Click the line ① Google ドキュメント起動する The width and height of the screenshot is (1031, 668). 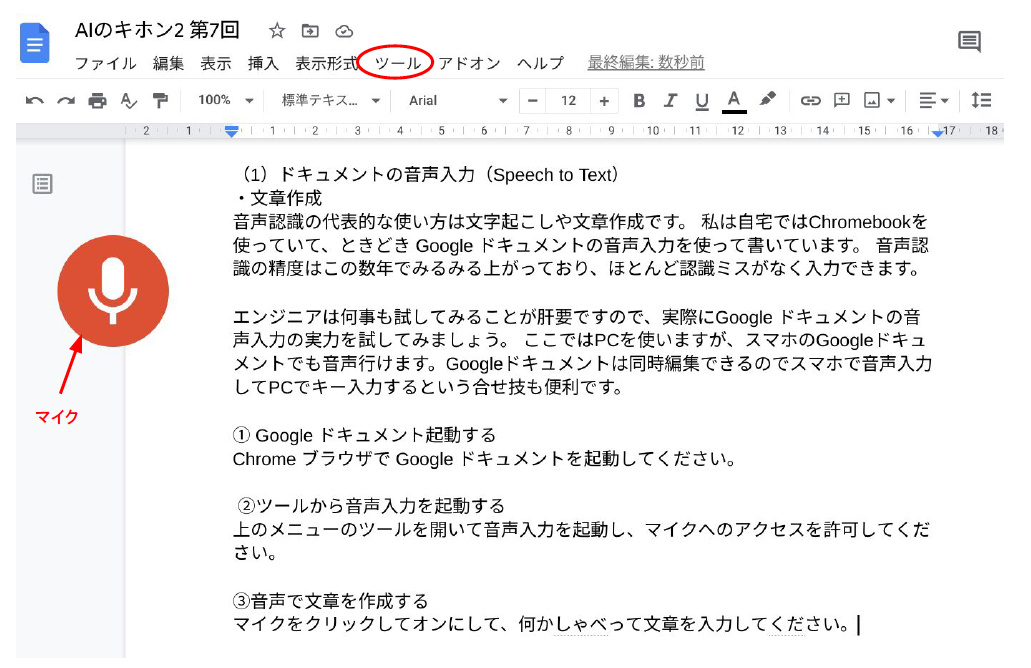(x=364, y=435)
